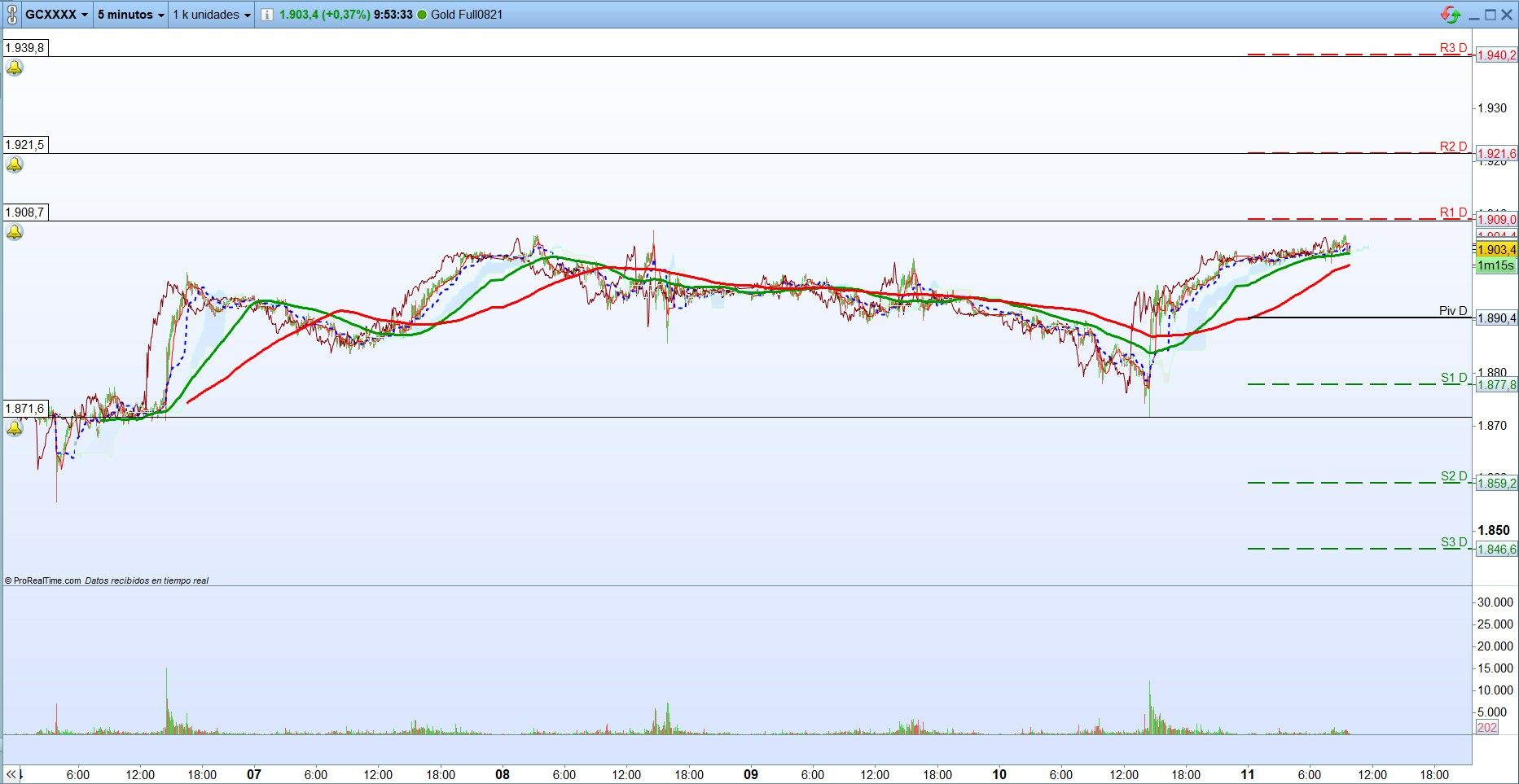Viewport: 1519px width, 784px height.
Task: Click the 09 date marker on time axis
Action: point(751,774)
